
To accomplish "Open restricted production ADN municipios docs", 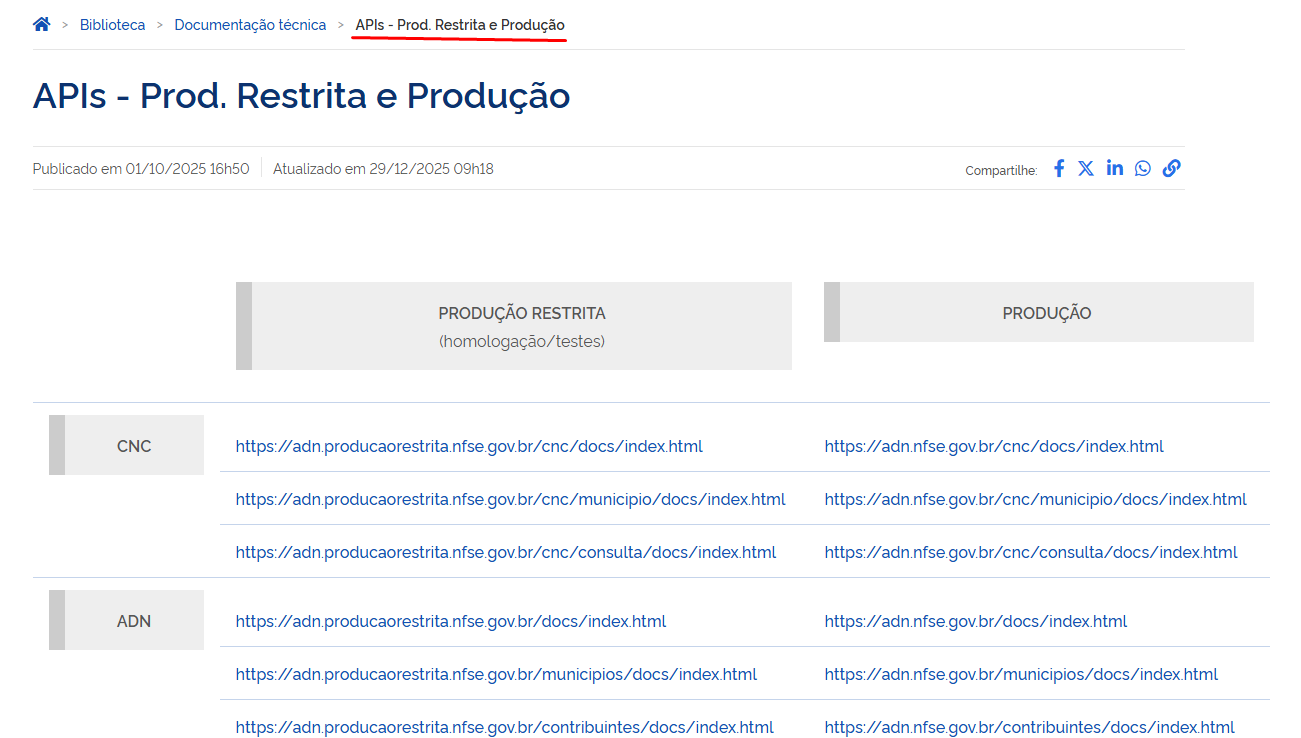I will coord(496,675).
